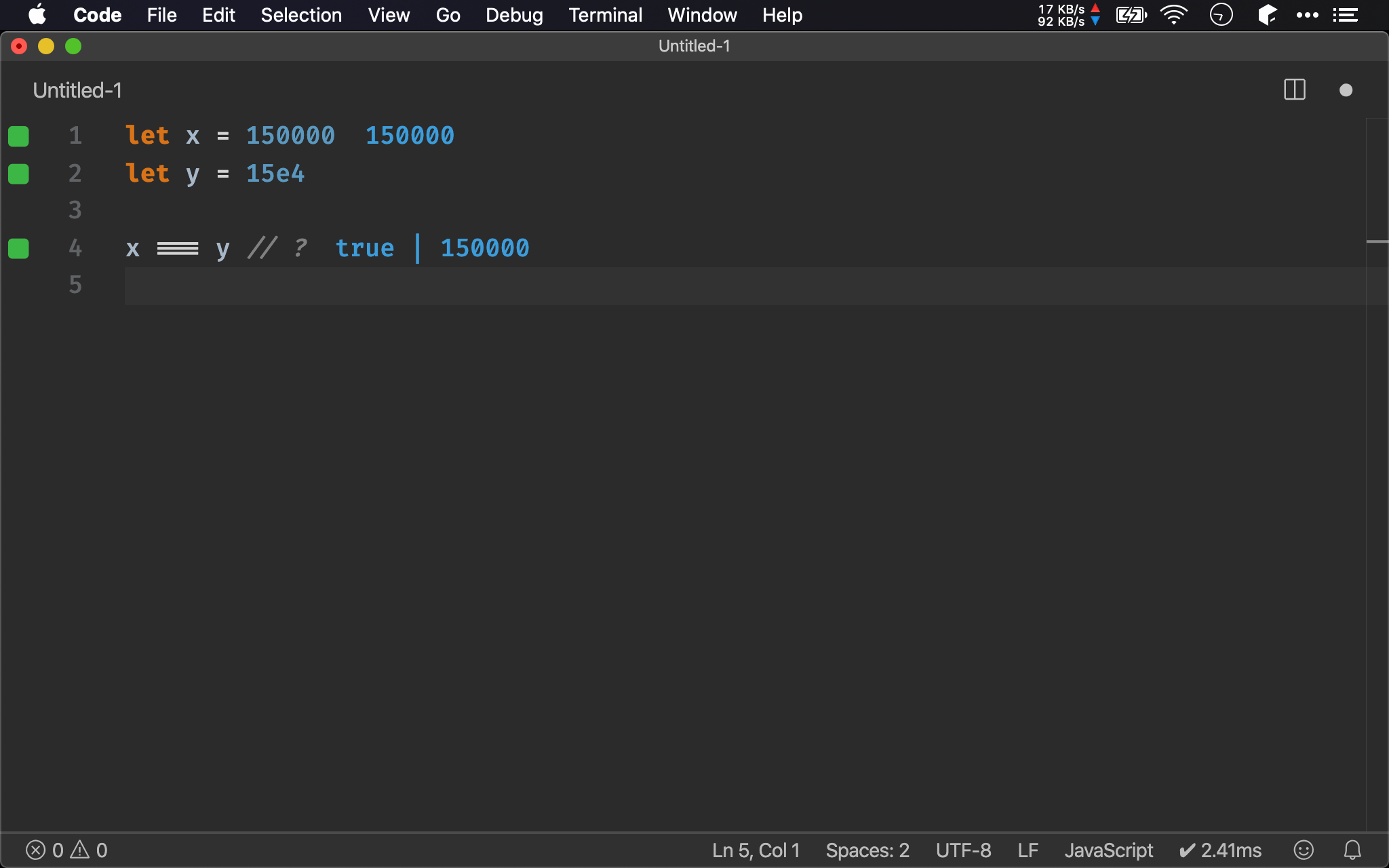
Task: Select encoding via UTF-8 status item
Action: coord(963,850)
